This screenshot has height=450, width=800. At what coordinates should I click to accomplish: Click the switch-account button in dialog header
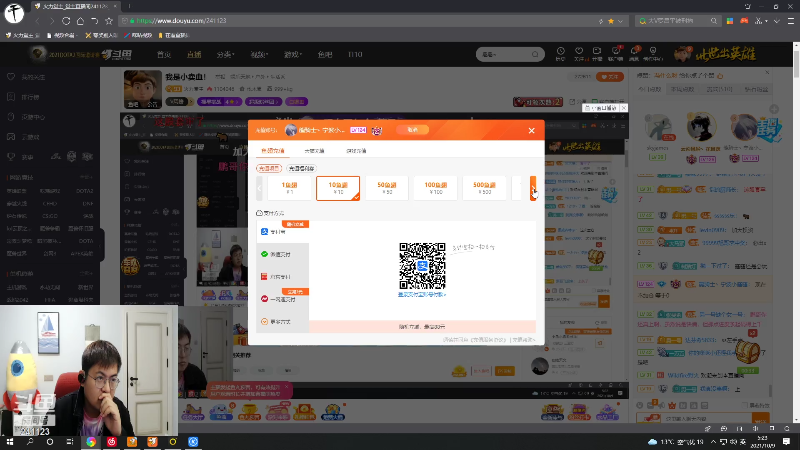[412, 130]
